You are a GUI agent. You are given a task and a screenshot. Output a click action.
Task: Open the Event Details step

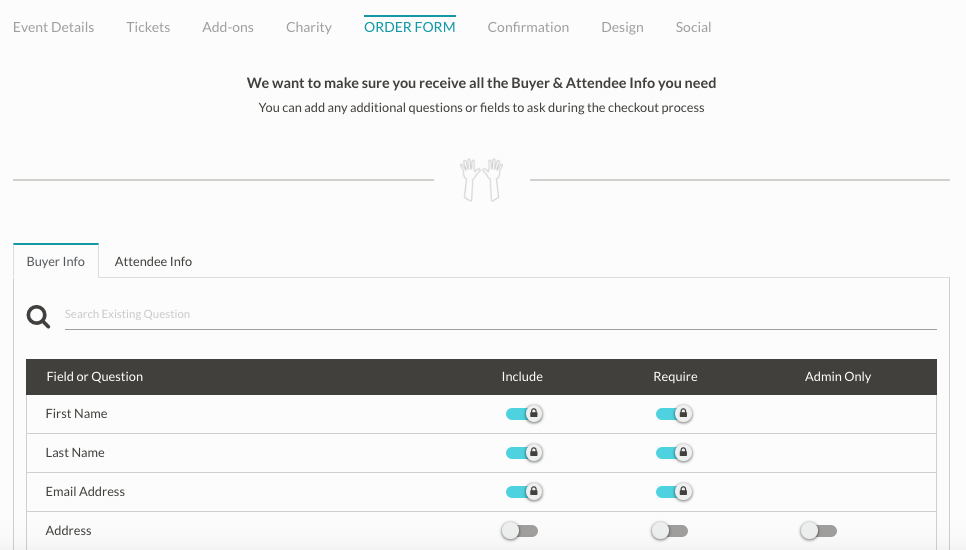53,27
